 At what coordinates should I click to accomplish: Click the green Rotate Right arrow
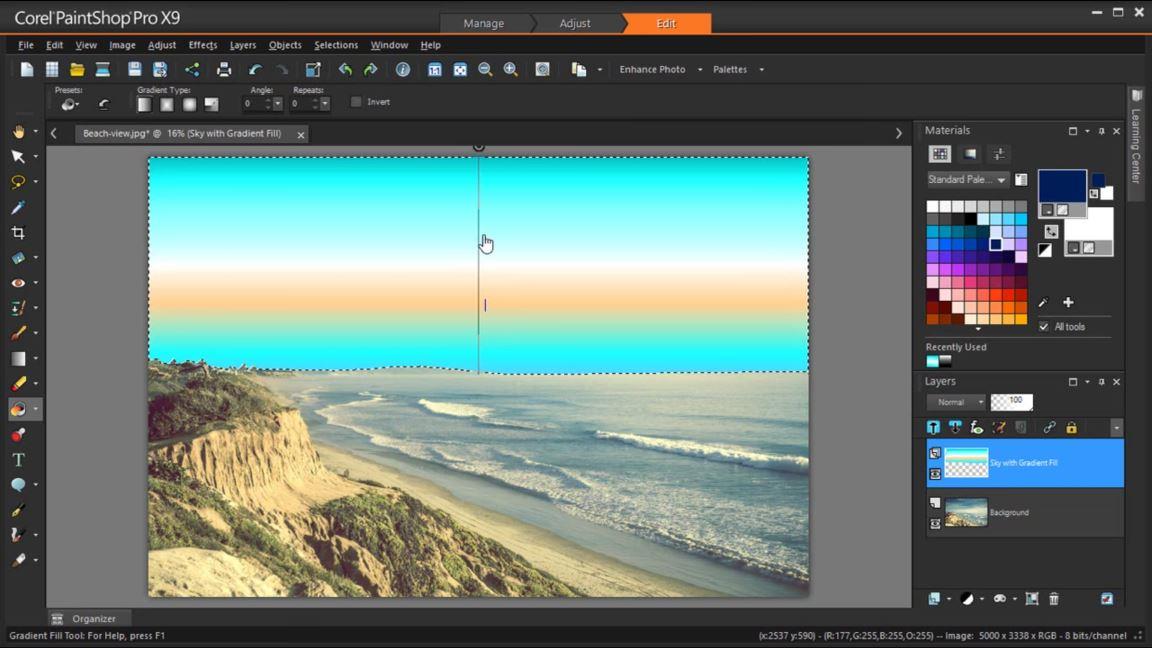370,69
